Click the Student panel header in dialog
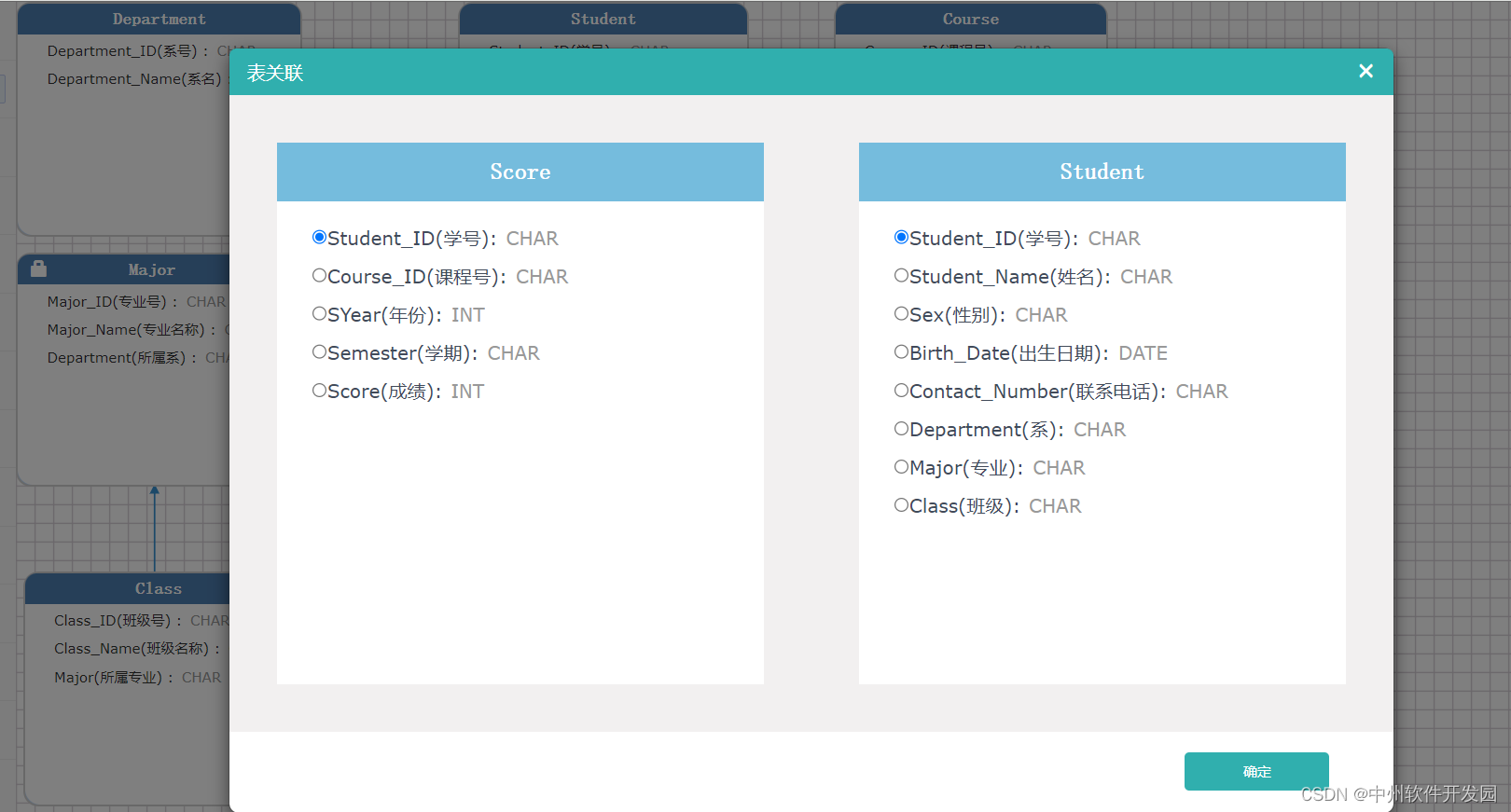Image resolution: width=1511 pixels, height=812 pixels. click(1102, 172)
